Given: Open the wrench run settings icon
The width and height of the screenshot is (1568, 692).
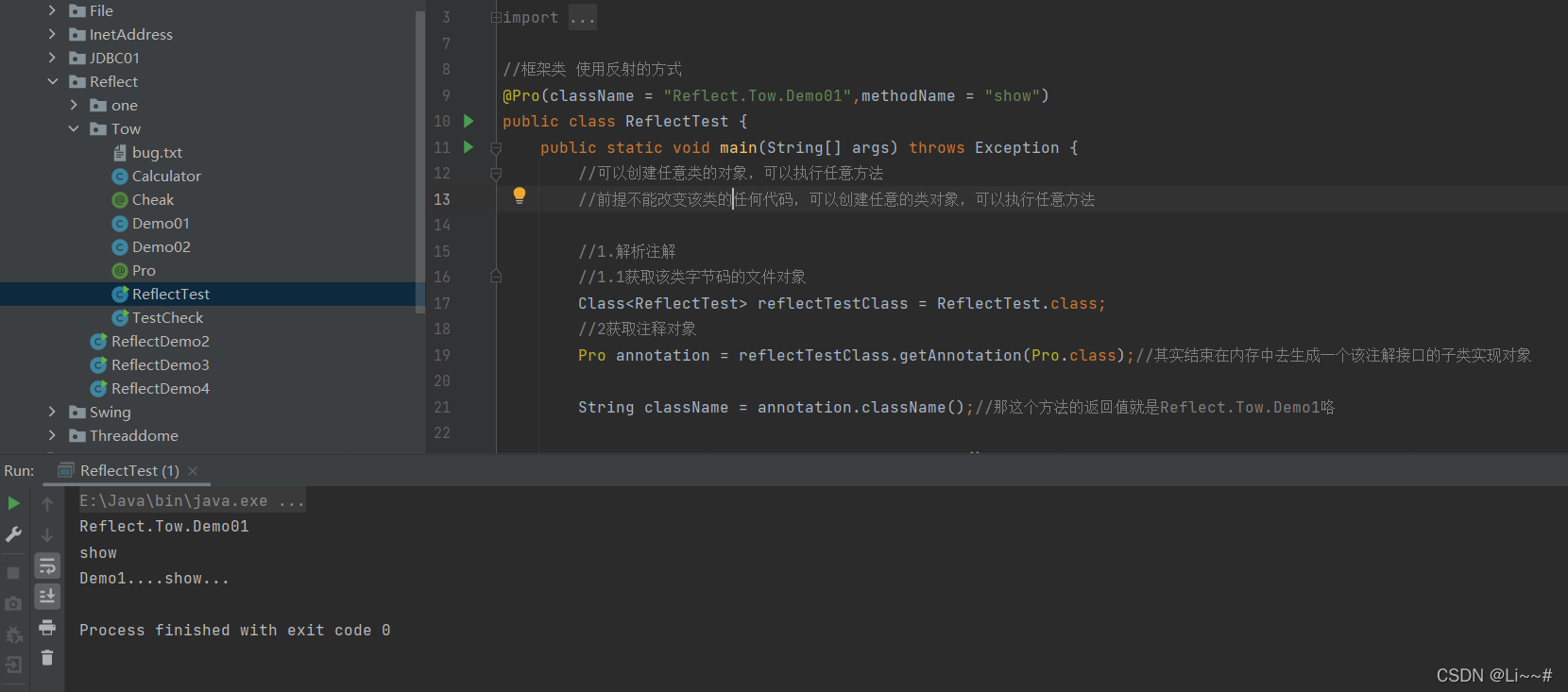Looking at the screenshot, I should click(14, 534).
